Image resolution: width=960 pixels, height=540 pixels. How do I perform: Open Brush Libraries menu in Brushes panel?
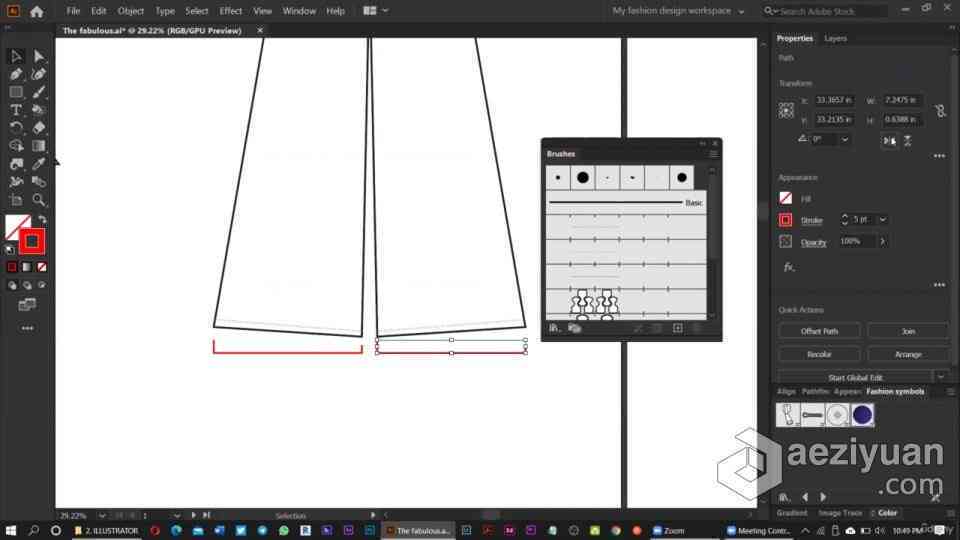(x=554, y=328)
